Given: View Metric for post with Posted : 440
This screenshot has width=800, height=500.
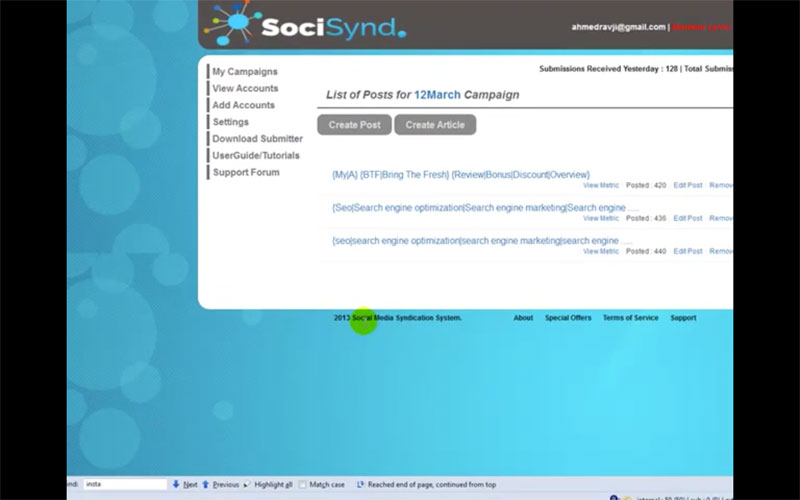Looking at the screenshot, I should tap(601, 252).
